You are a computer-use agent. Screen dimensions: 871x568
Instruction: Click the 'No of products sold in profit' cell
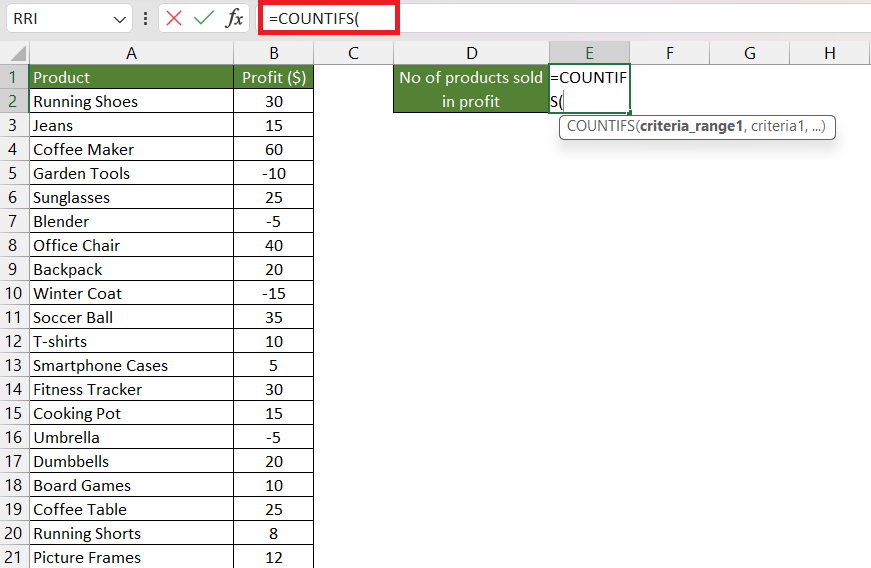click(472, 89)
